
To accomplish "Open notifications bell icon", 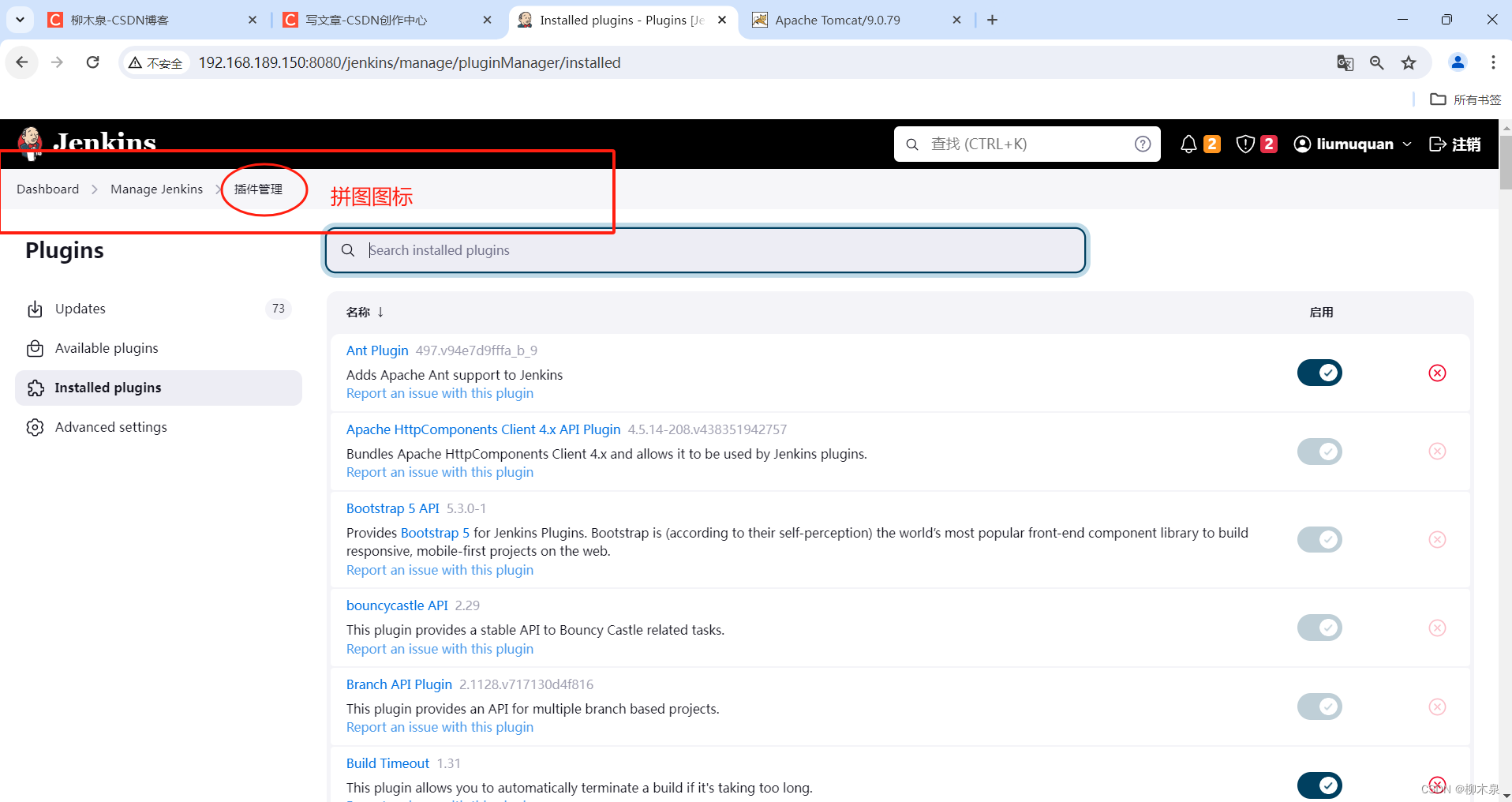I will (x=1188, y=144).
